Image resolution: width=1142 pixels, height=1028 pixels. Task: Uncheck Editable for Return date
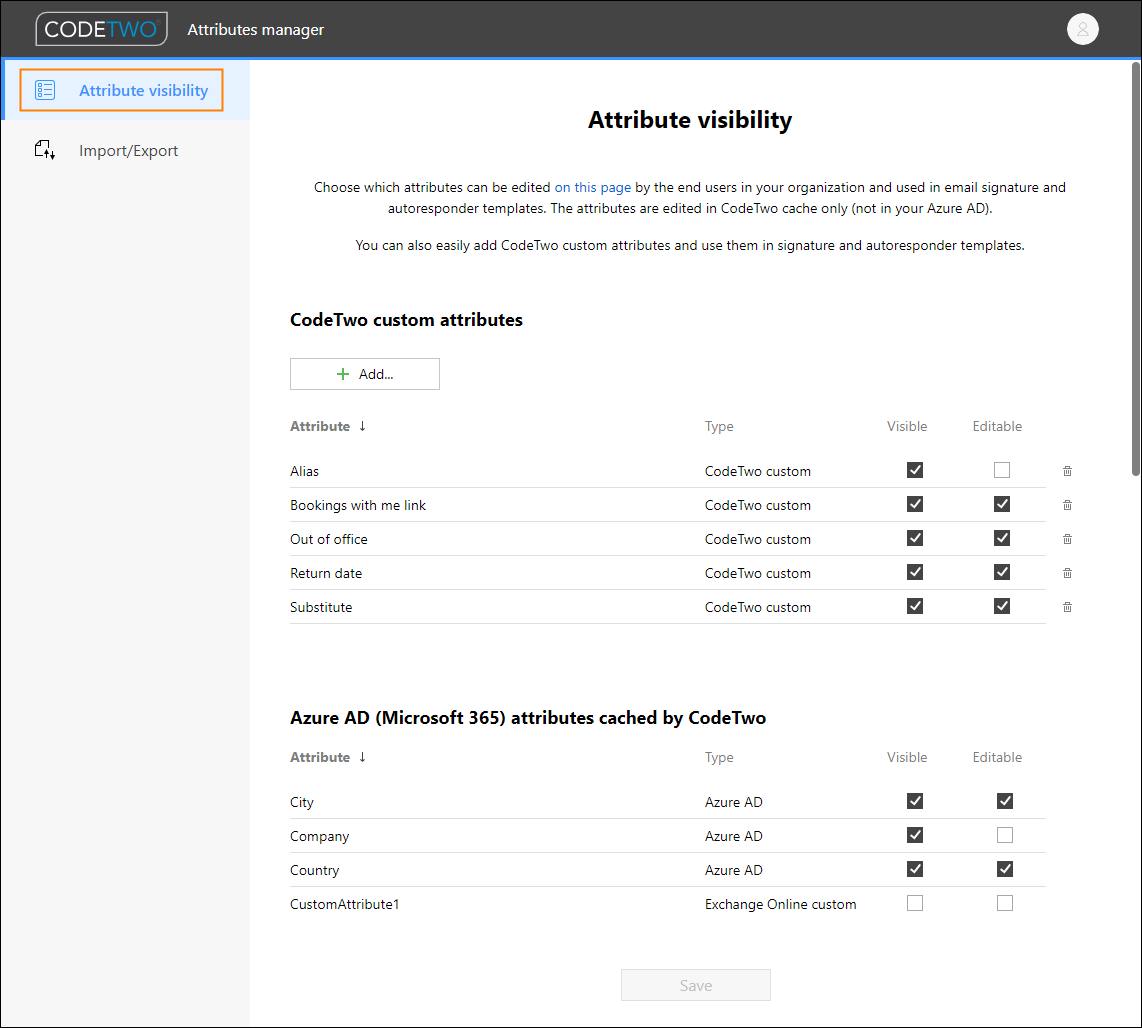pyautogui.click(x=1002, y=572)
